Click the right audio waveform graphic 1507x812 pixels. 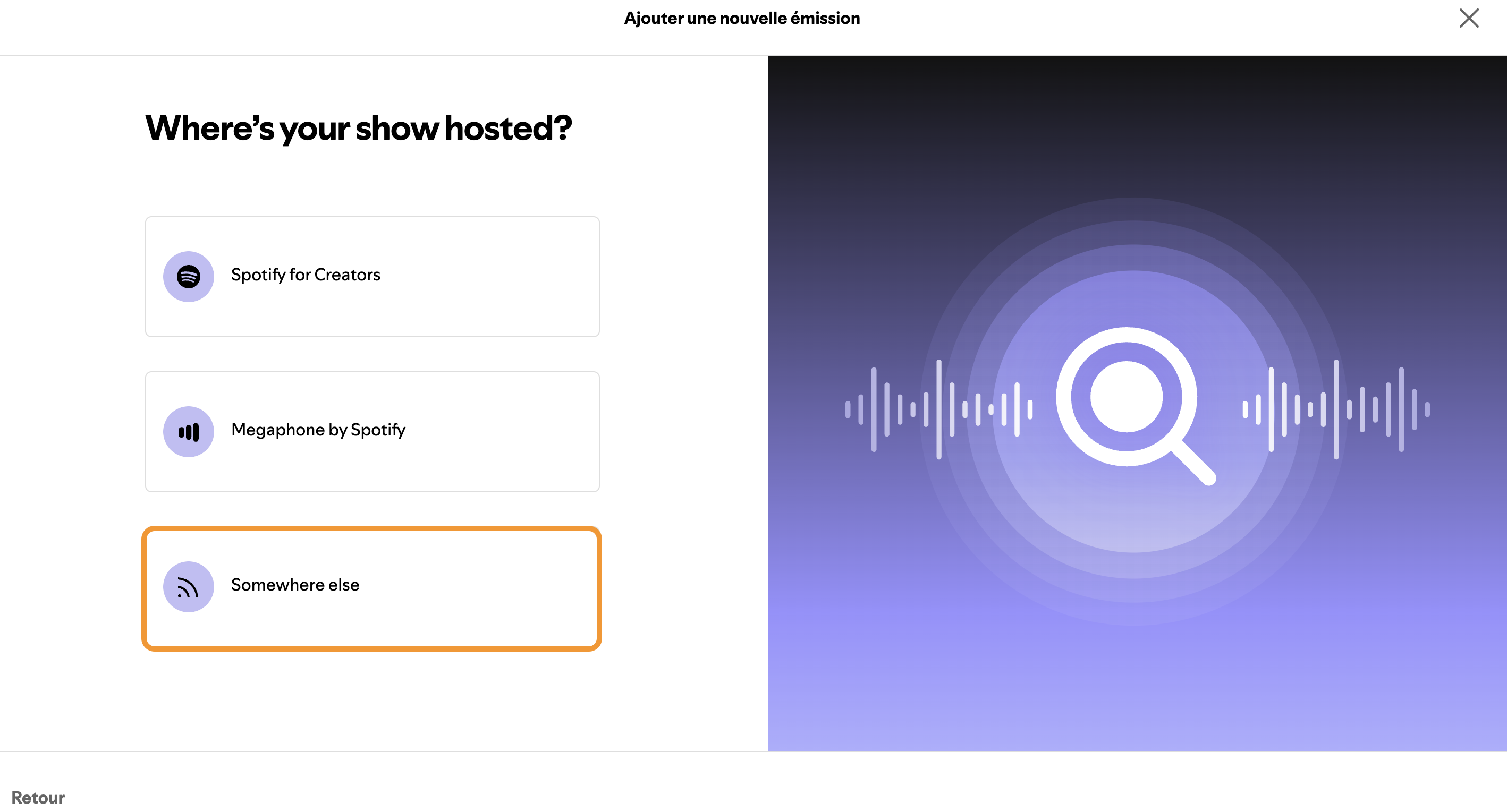(x=1336, y=409)
